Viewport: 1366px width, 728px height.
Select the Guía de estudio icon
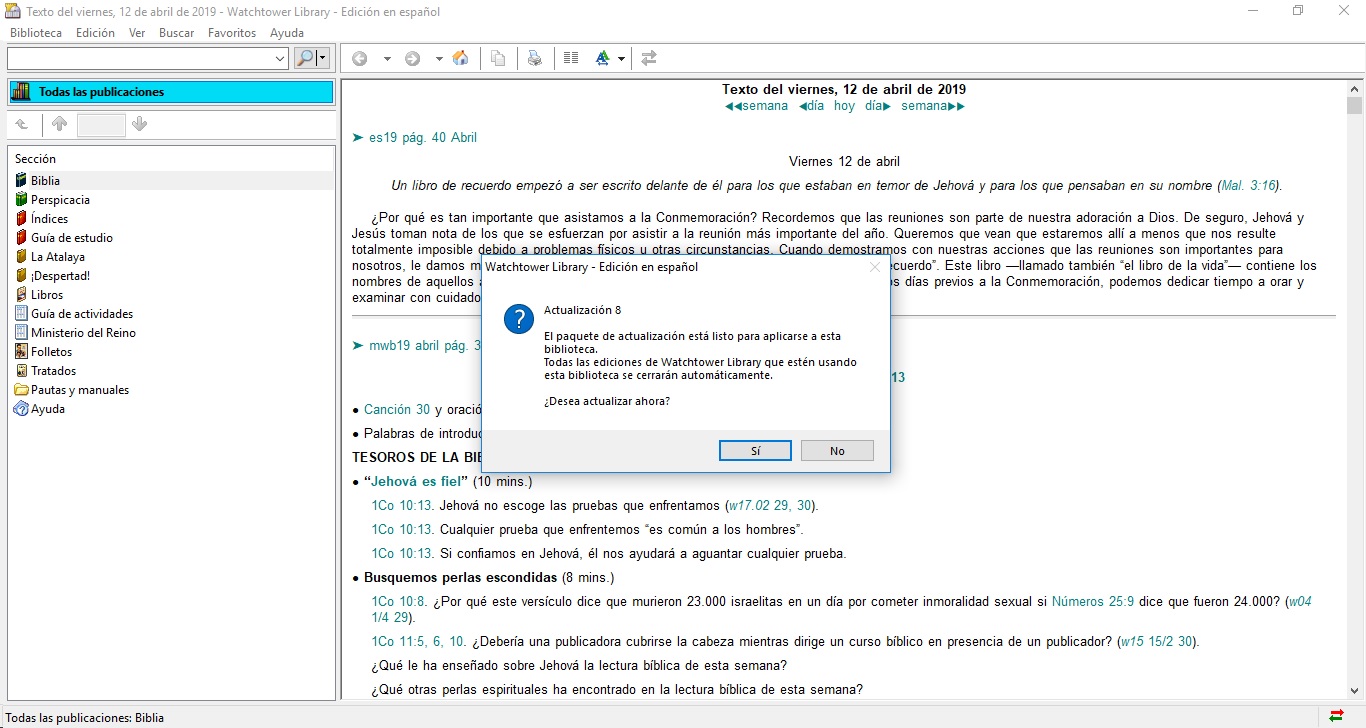(21, 238)
